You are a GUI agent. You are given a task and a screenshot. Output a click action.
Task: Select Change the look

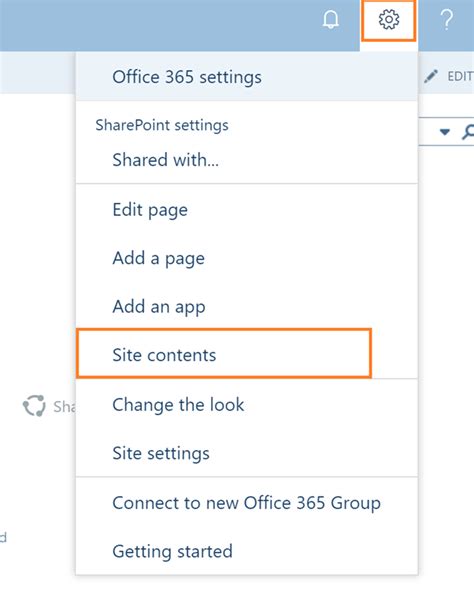coord(247,405)
